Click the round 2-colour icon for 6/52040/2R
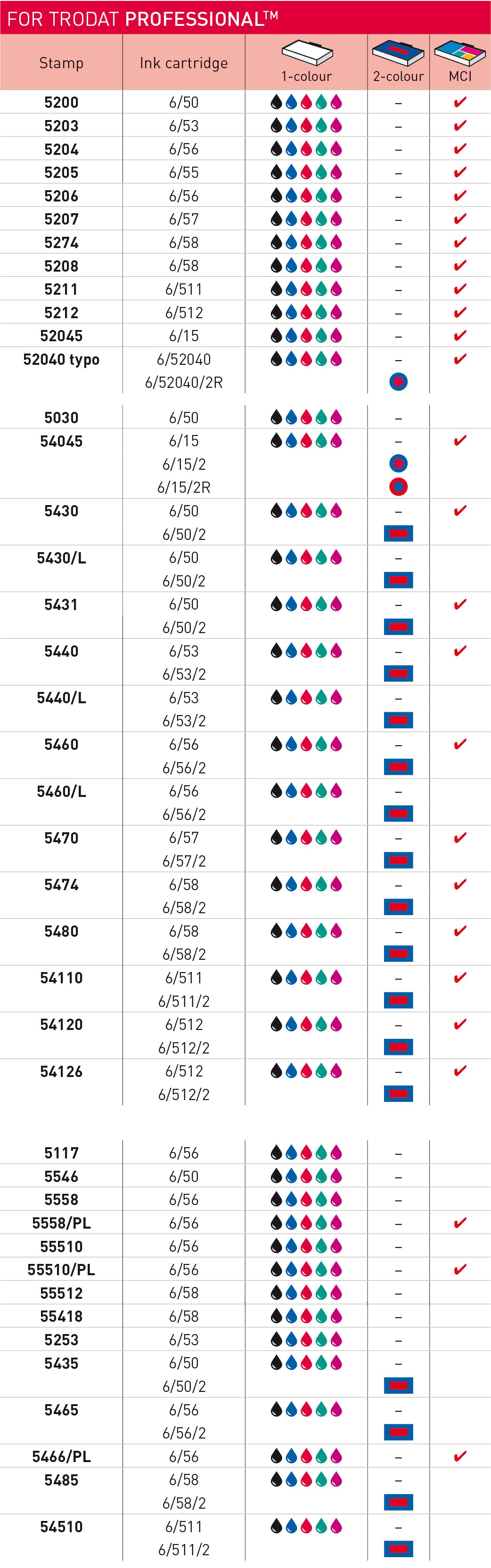 (x=398, y=382)
